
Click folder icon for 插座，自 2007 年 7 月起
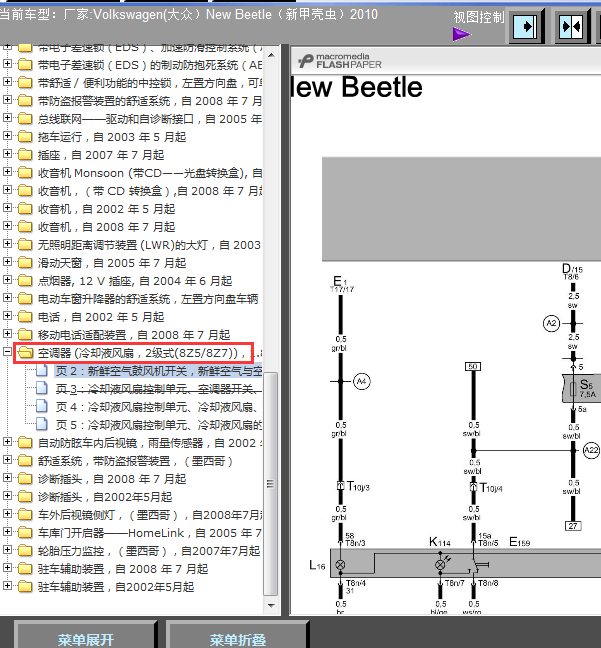25,155
